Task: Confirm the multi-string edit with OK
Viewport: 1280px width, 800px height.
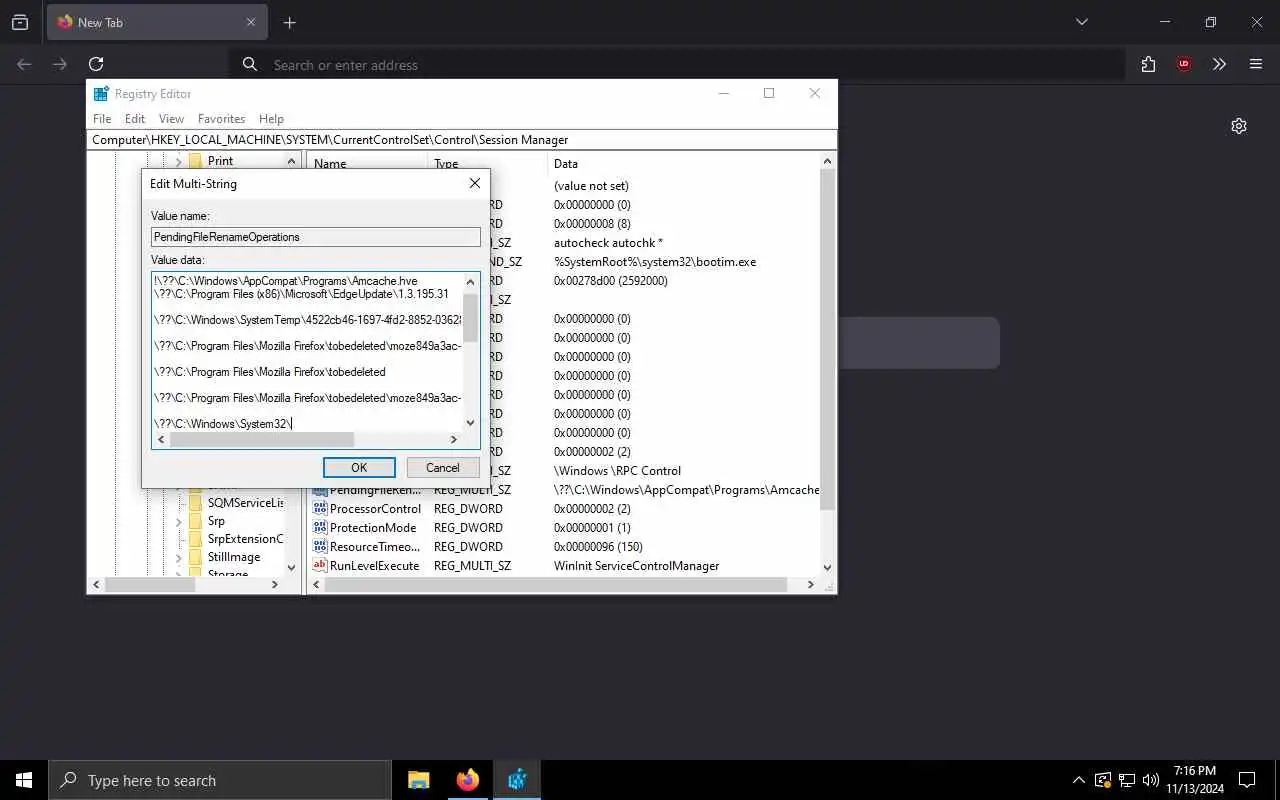Action: pos(359,467)
